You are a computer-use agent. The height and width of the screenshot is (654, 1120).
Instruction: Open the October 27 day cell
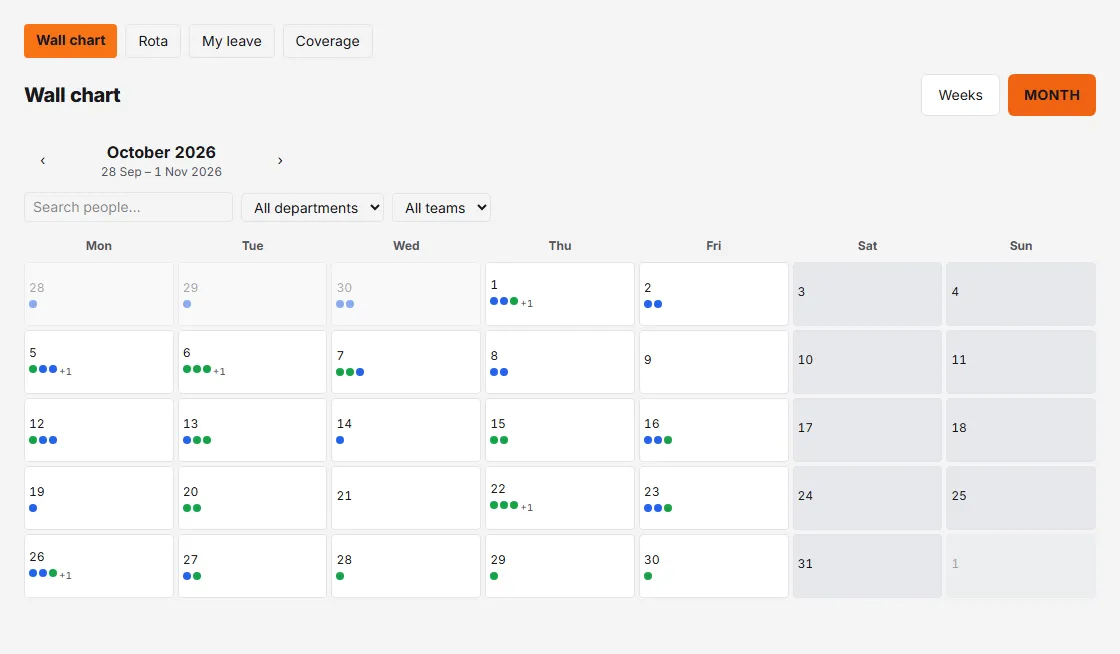[x=252, y=566]
